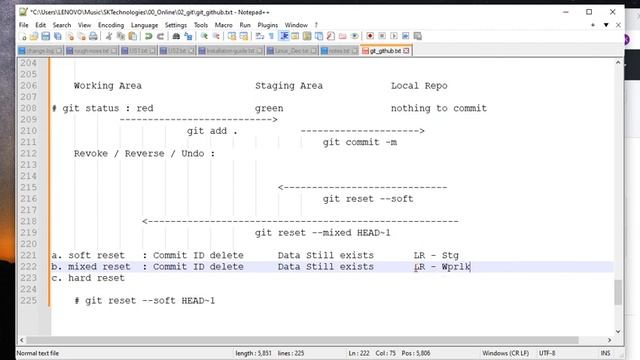640x360 pixels.
Task: Open the File menu
Action: [x=24, y=25]
